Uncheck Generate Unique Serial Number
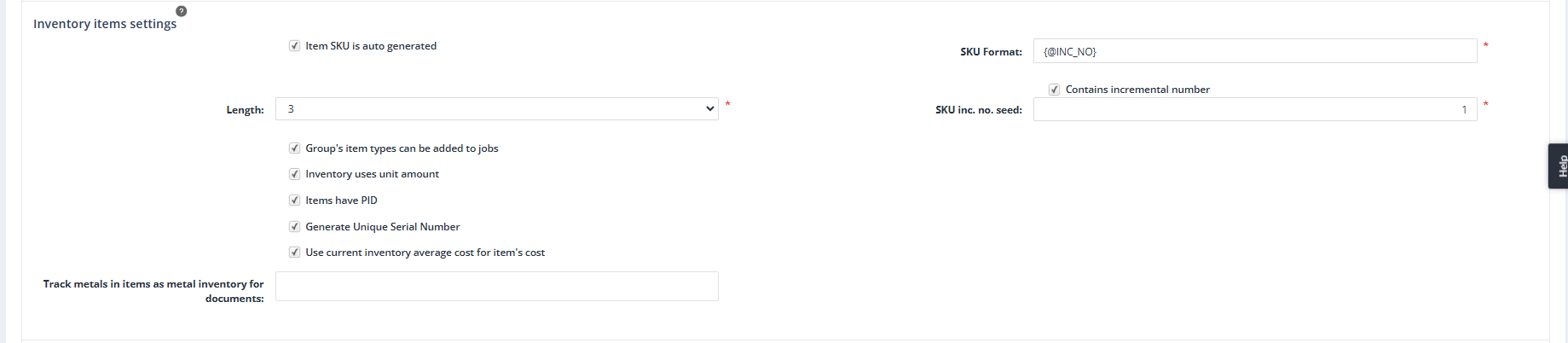This screenshot has width=1568, height=343. point(294,227)
